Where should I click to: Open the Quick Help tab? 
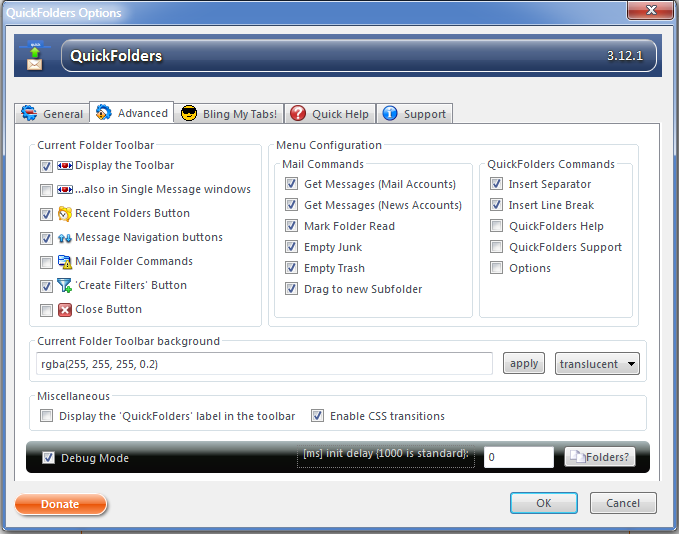[x=330, y=113]
